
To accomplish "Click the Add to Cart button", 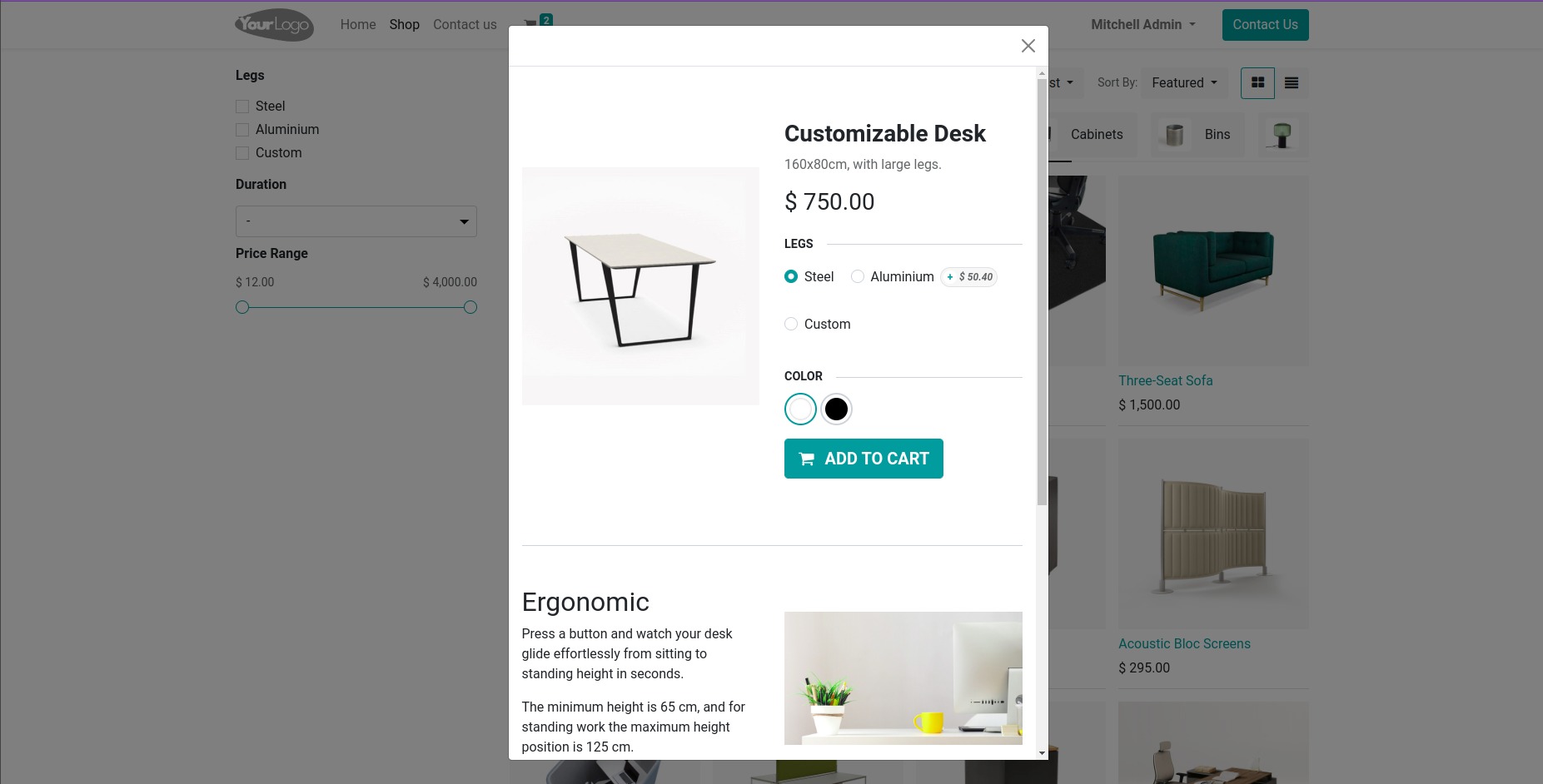I will pos(864,459).
